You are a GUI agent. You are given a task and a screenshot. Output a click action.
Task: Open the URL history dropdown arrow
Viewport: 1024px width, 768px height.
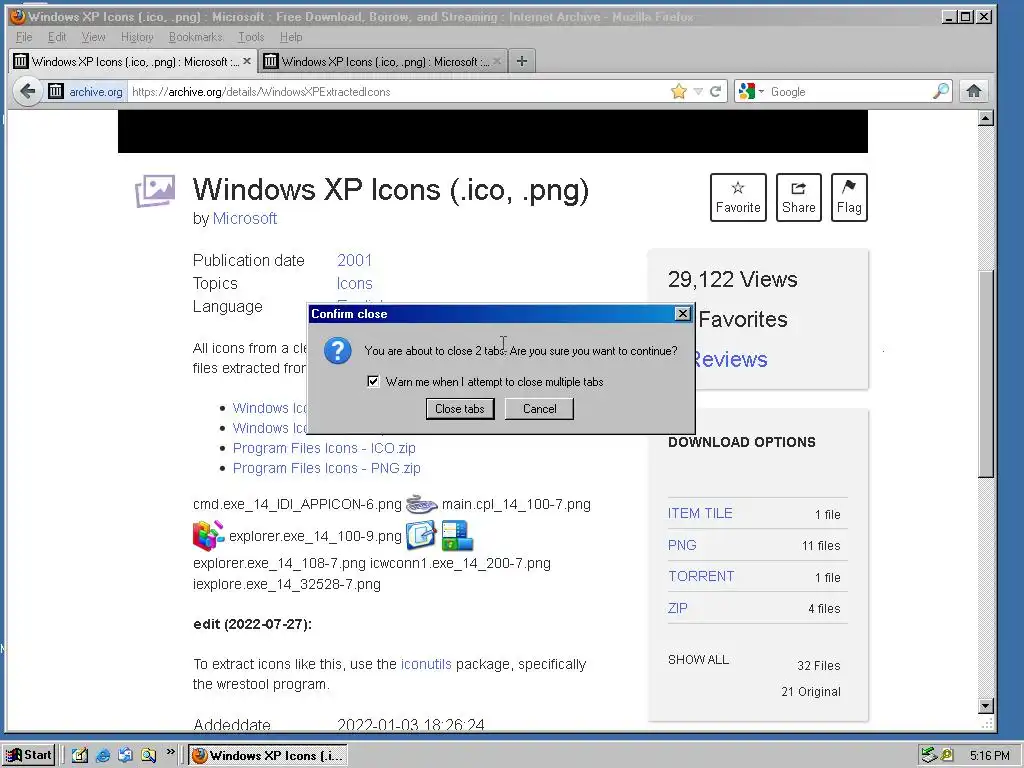click(697, 91)
